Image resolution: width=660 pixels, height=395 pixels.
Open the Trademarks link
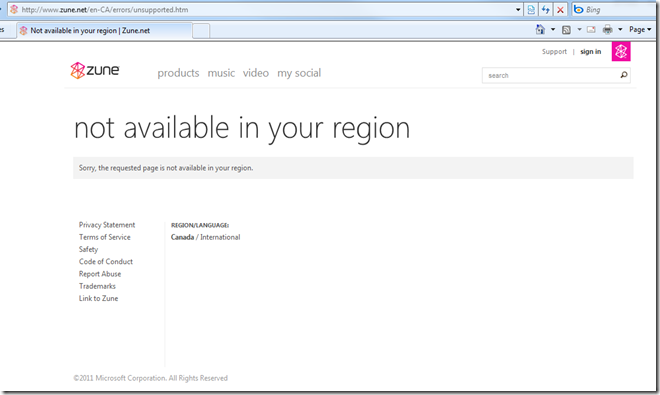point(97,286)
